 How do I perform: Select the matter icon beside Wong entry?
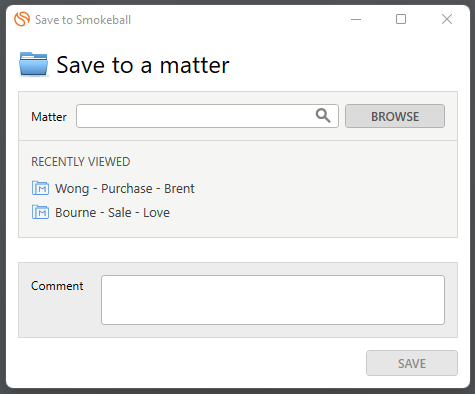[x=40, y=188]
